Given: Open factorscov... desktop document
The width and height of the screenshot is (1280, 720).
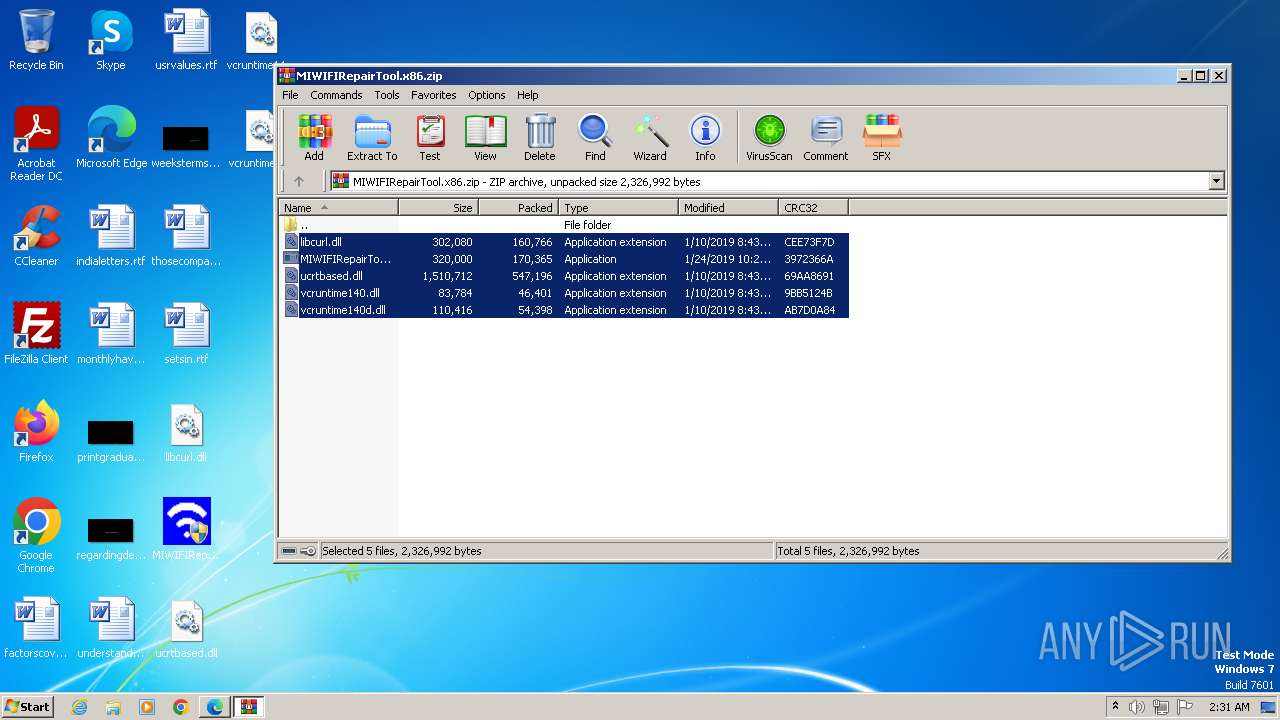Looking at the screenshot, I should click(36, 628).
